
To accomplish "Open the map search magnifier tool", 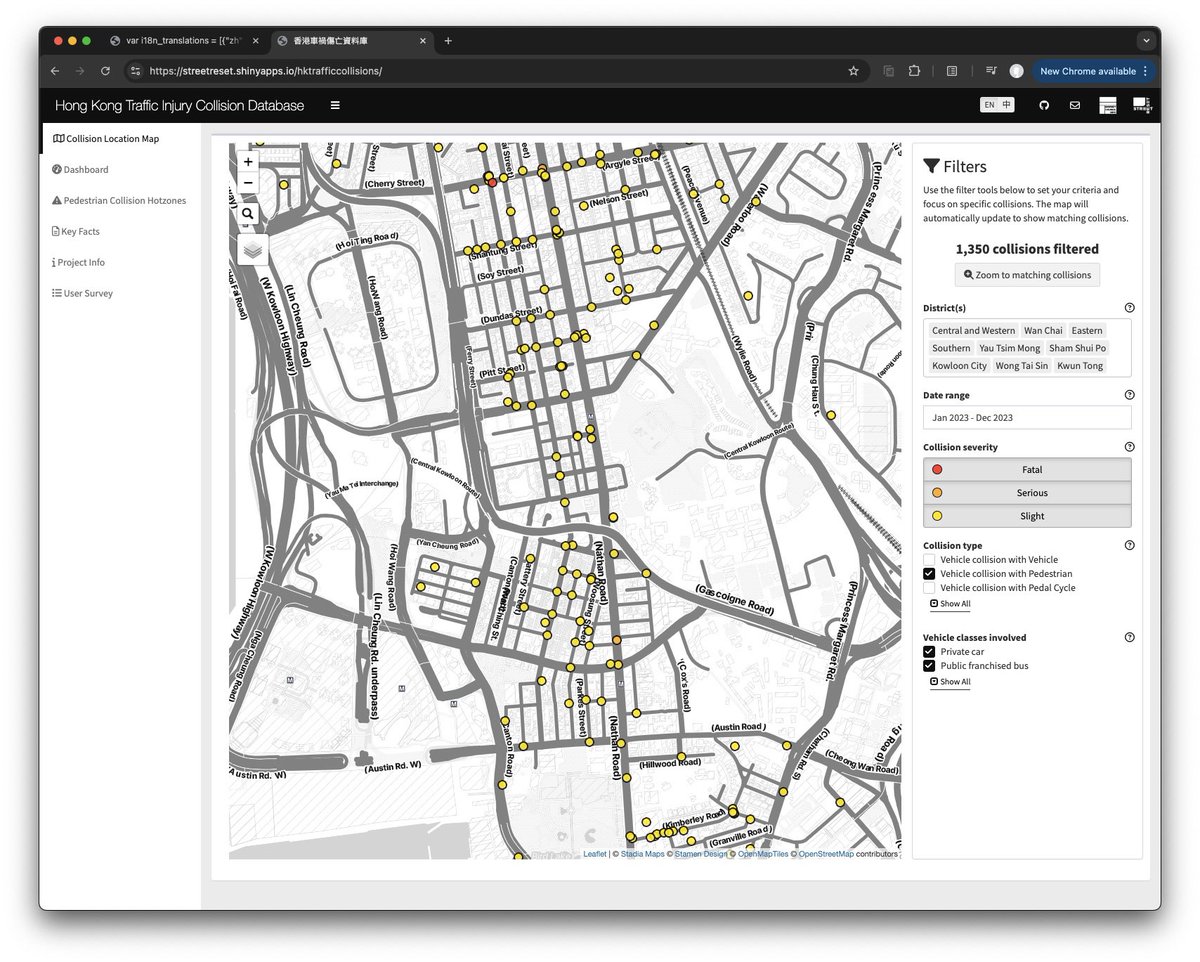I will tap(249, 213).
